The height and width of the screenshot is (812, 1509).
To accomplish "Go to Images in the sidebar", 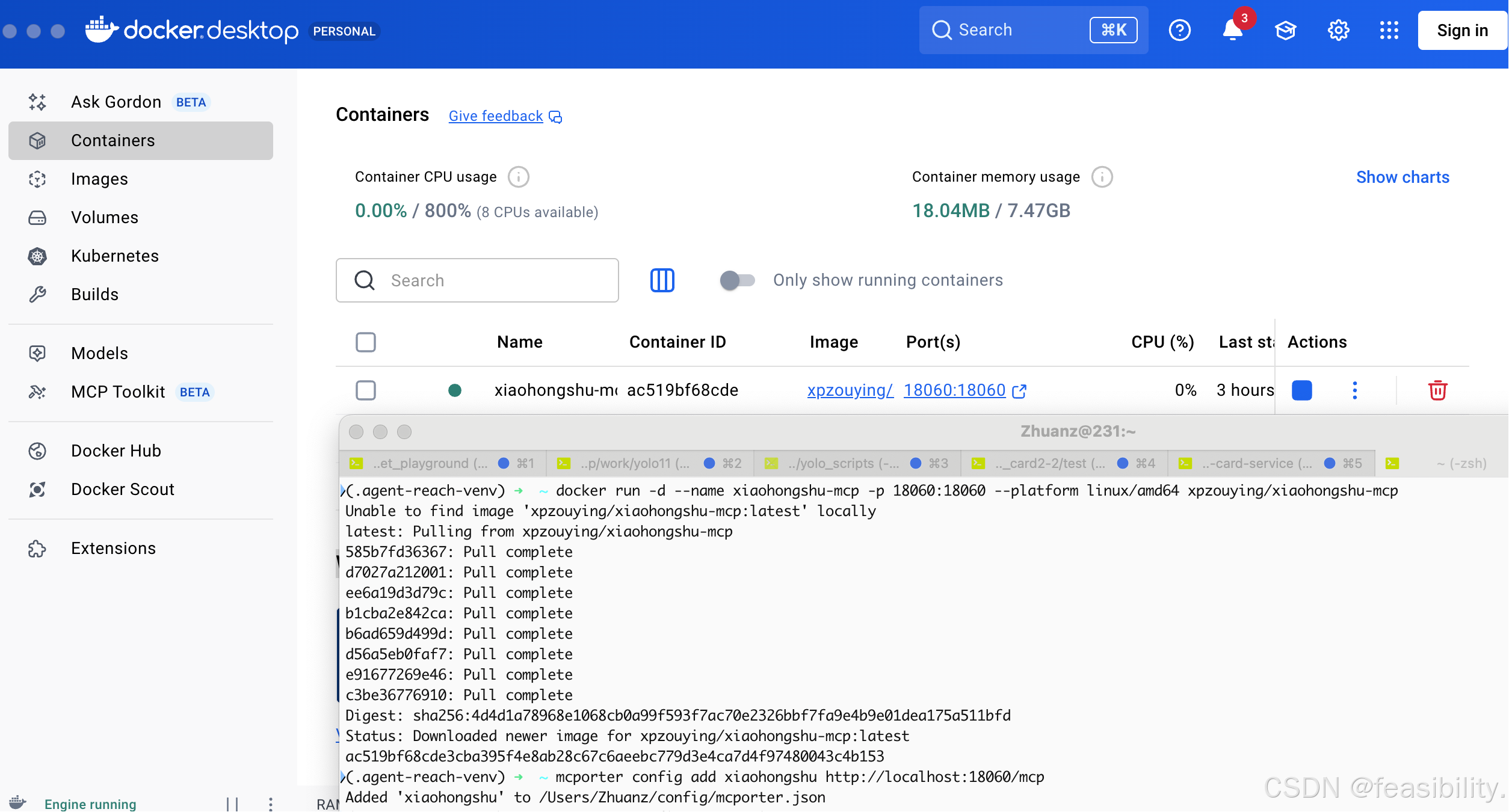I will pos(99,179).
